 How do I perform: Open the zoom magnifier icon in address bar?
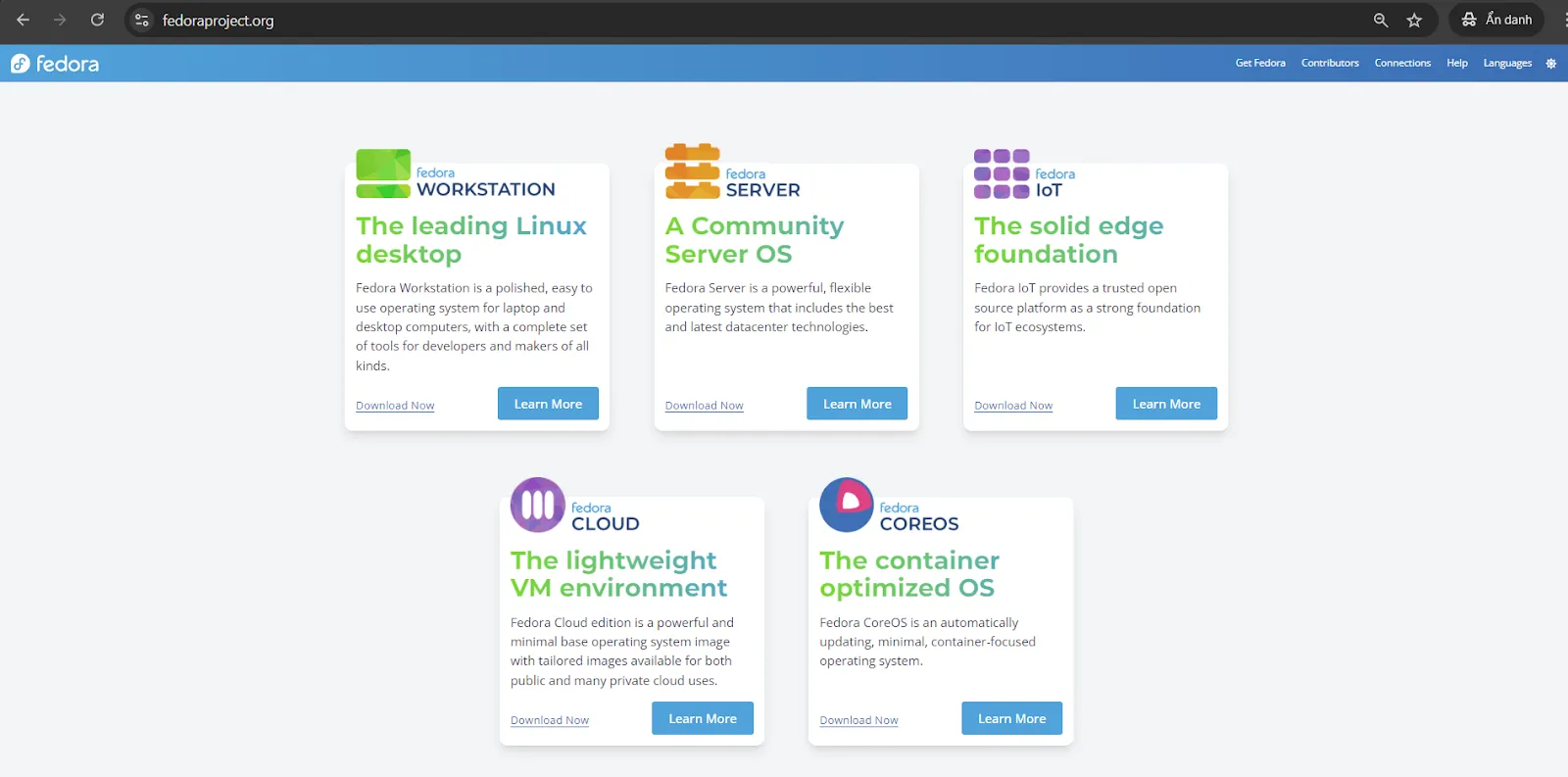[x=1381, y=20]
